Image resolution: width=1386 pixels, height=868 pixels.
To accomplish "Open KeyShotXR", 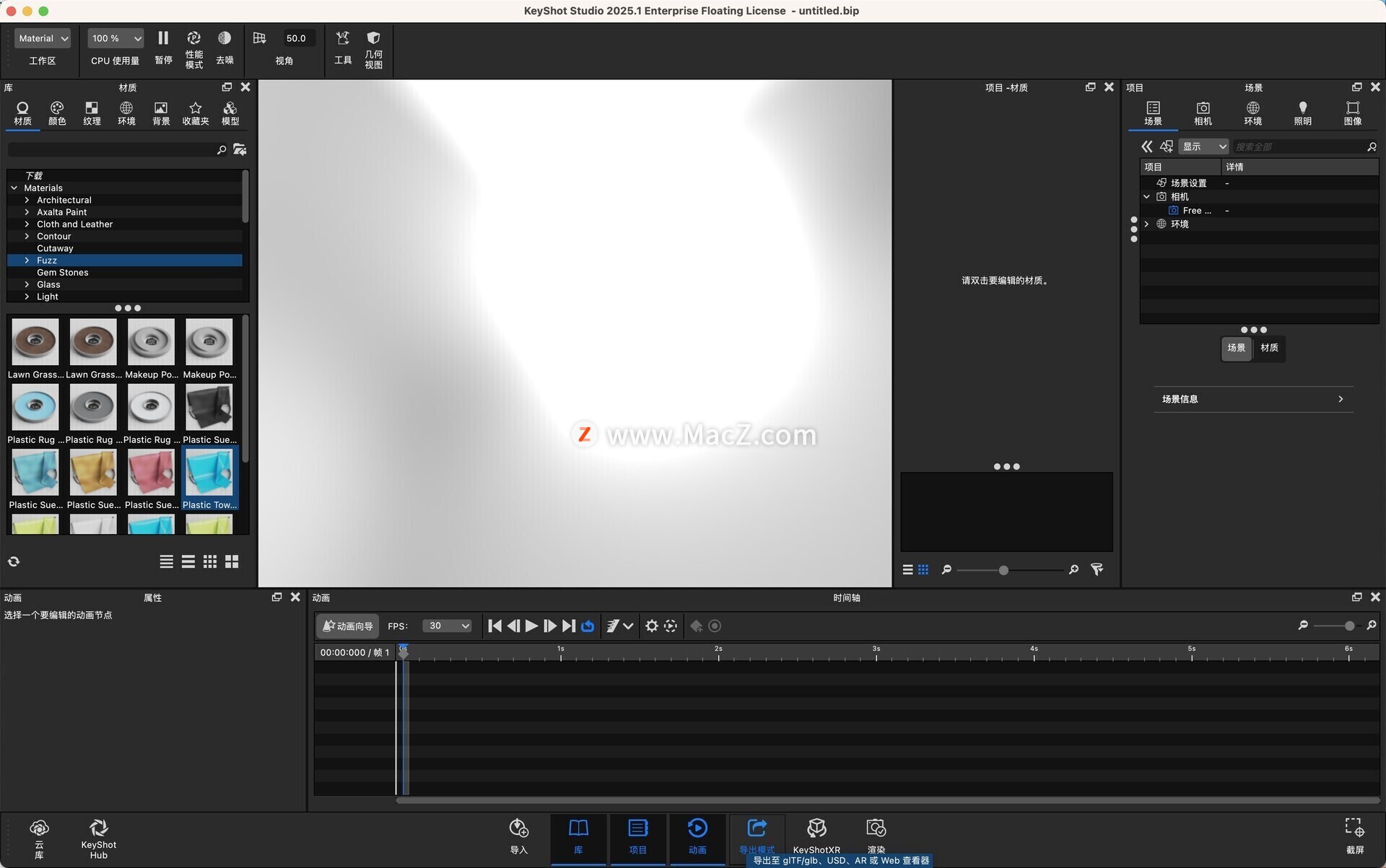I will tap(816, 836).
